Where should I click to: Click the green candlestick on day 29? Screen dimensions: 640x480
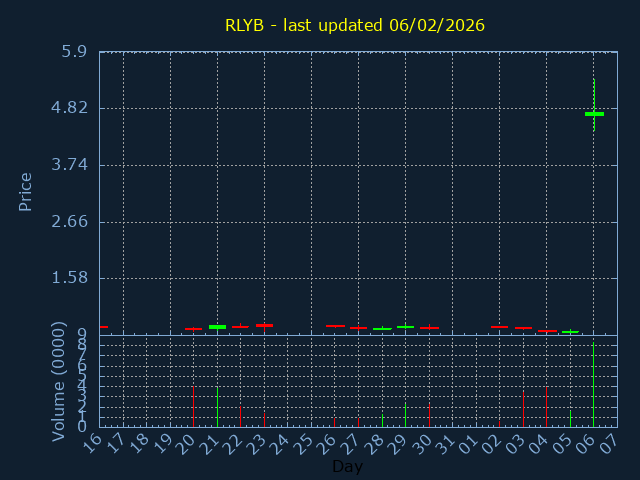(x=405, y=327)
